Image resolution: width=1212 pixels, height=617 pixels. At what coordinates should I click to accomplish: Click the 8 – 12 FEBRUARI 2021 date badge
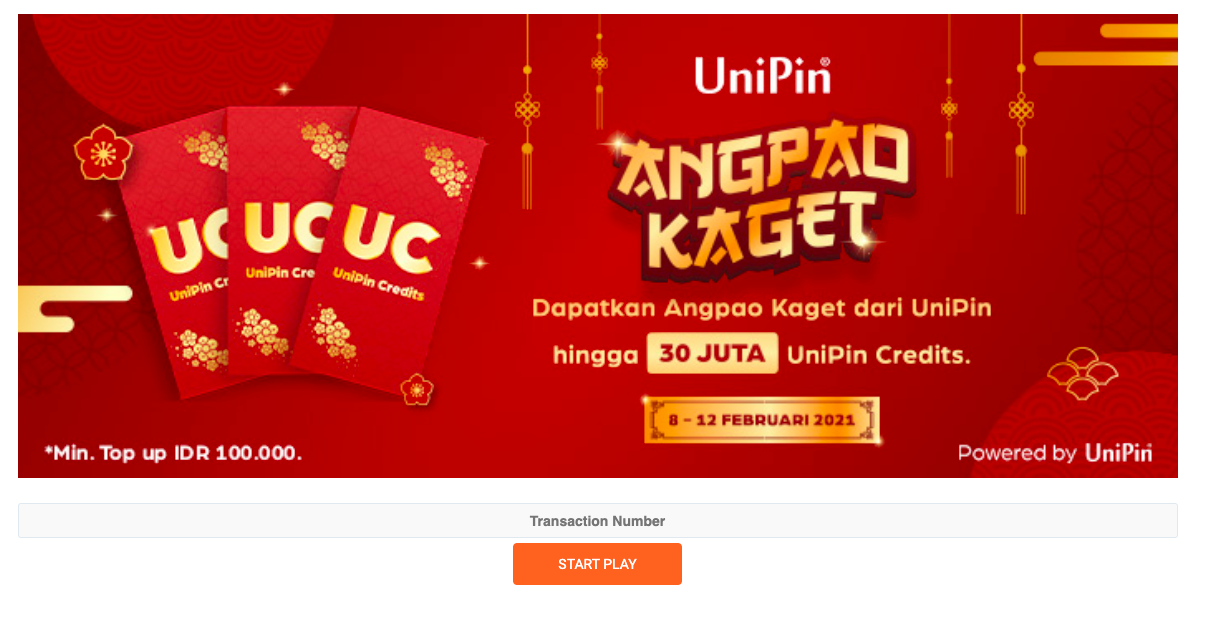tap(762, 420)
